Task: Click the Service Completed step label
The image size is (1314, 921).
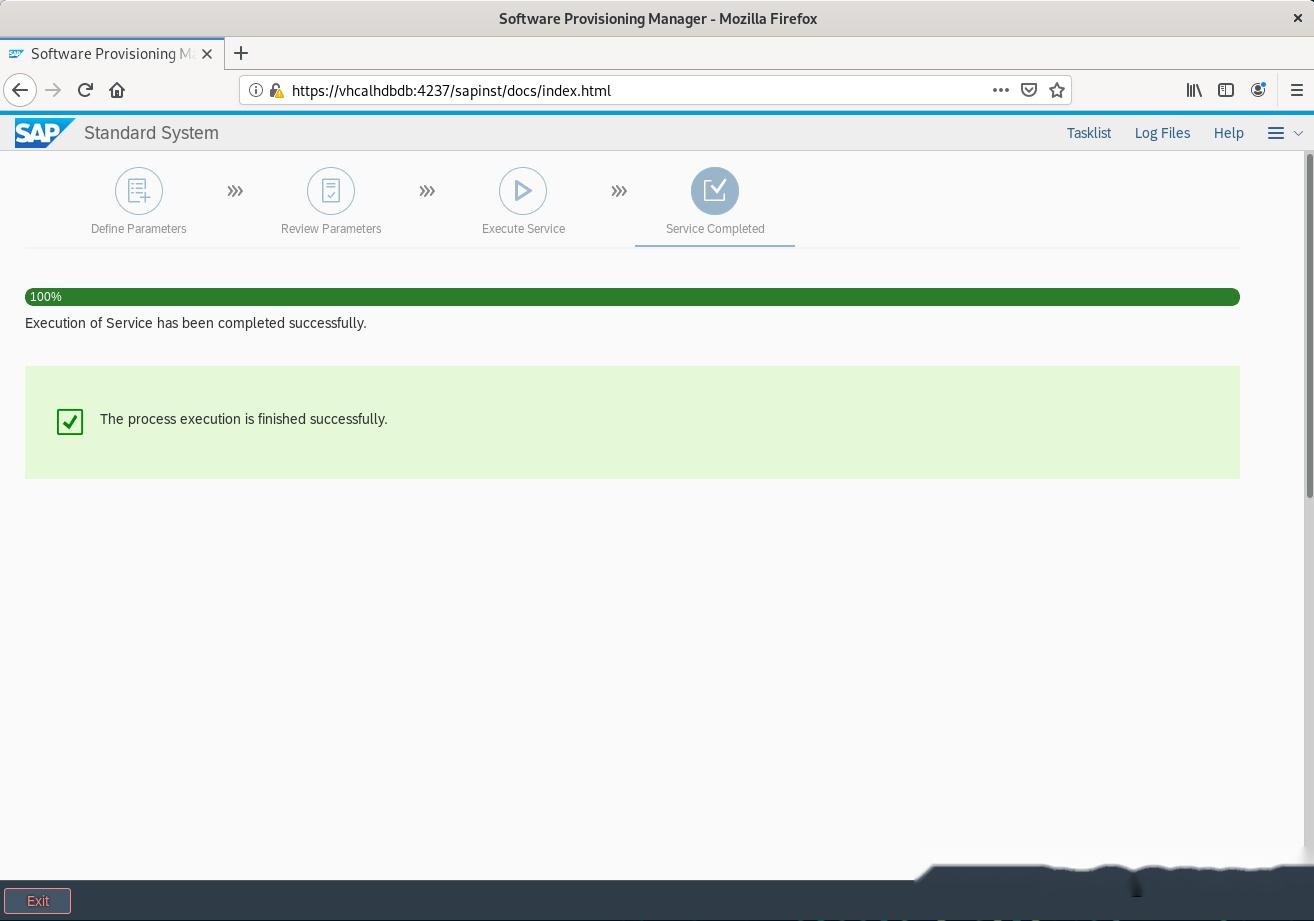Action: pos(715,229)
